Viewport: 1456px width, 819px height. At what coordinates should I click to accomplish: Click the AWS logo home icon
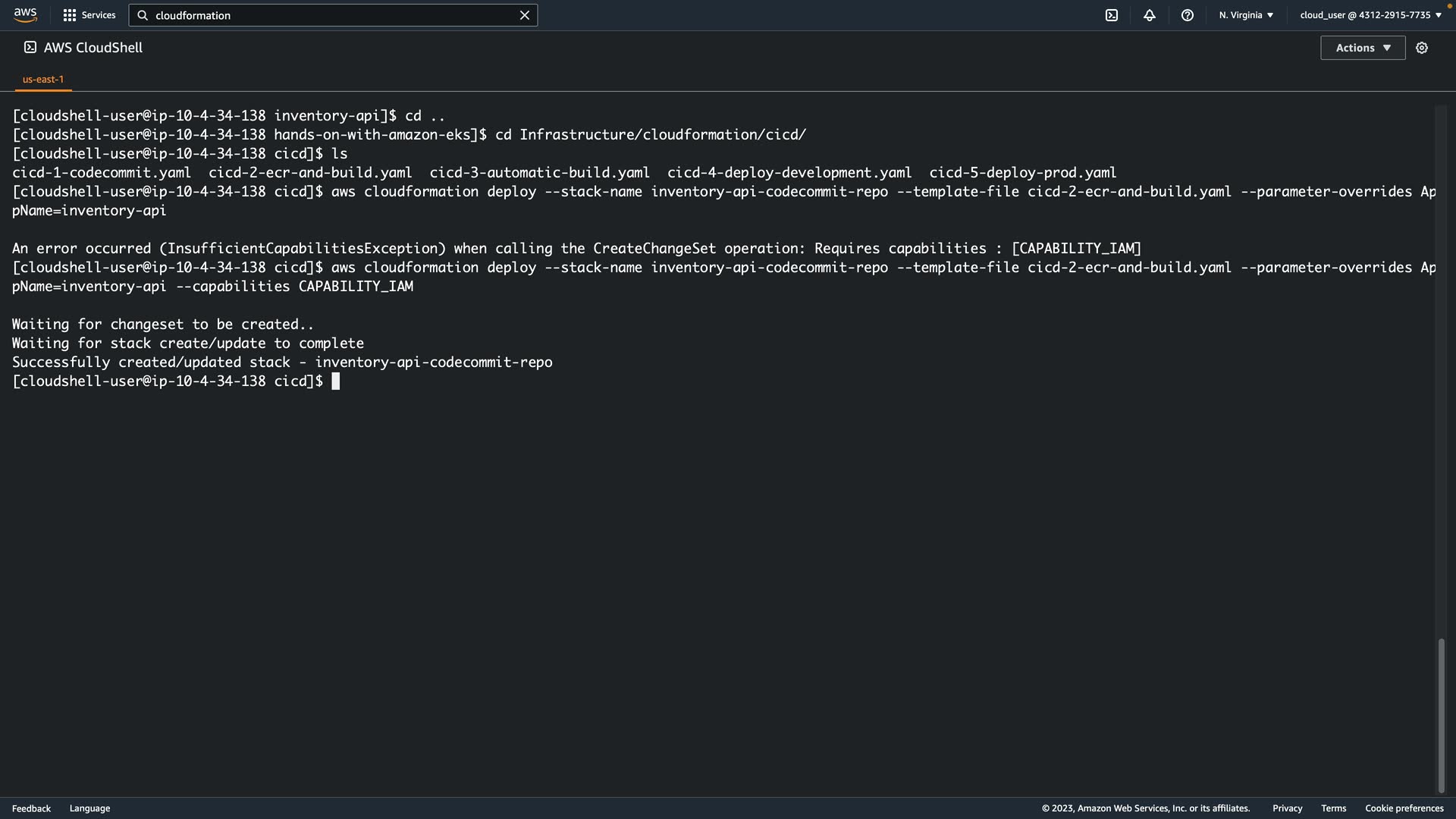pyautogui.click(x=25, y=14)
